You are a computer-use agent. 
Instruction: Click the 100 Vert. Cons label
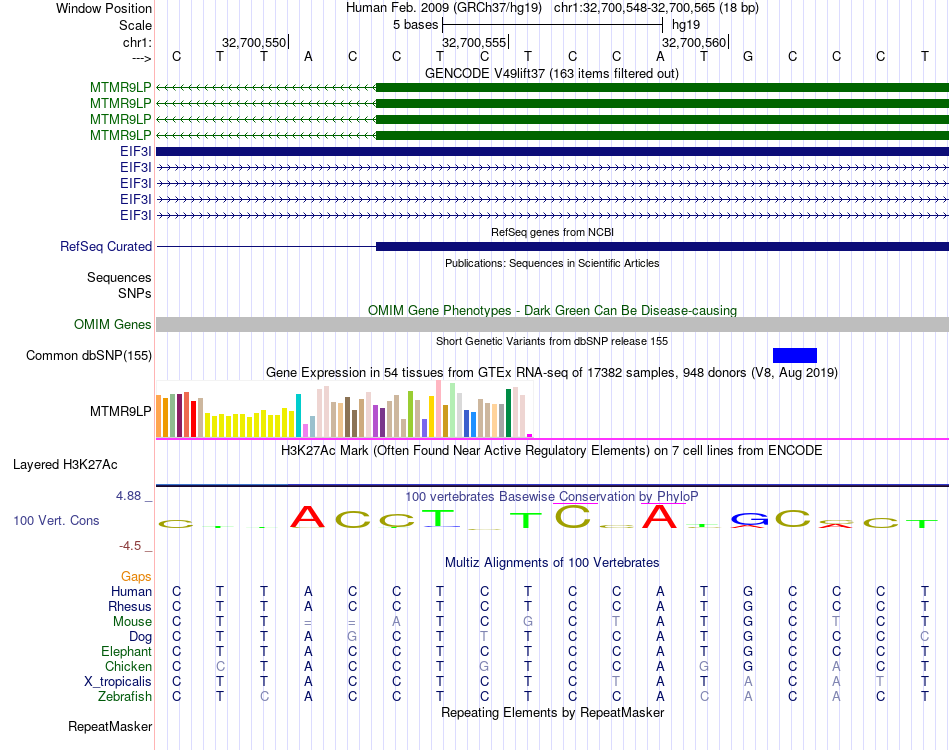(56, 520)
